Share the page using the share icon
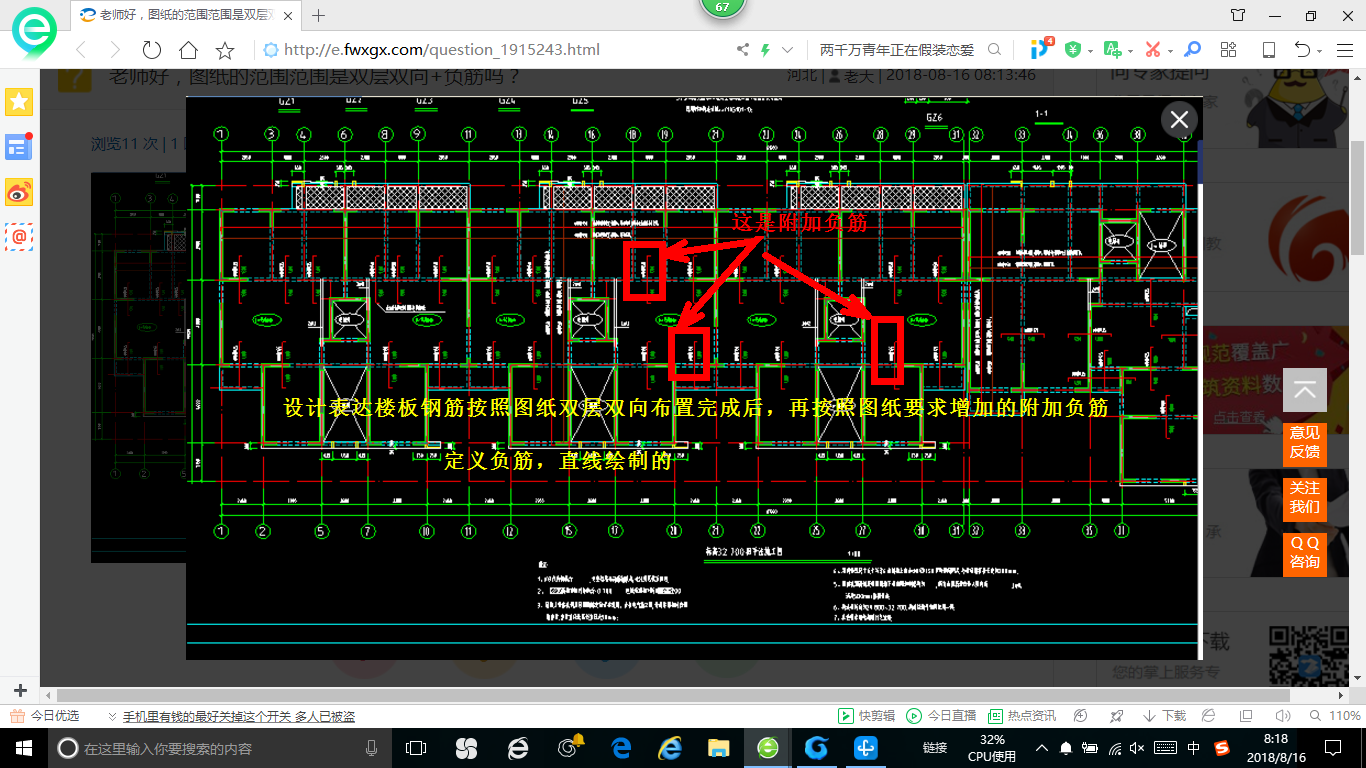 pos(743,50)
